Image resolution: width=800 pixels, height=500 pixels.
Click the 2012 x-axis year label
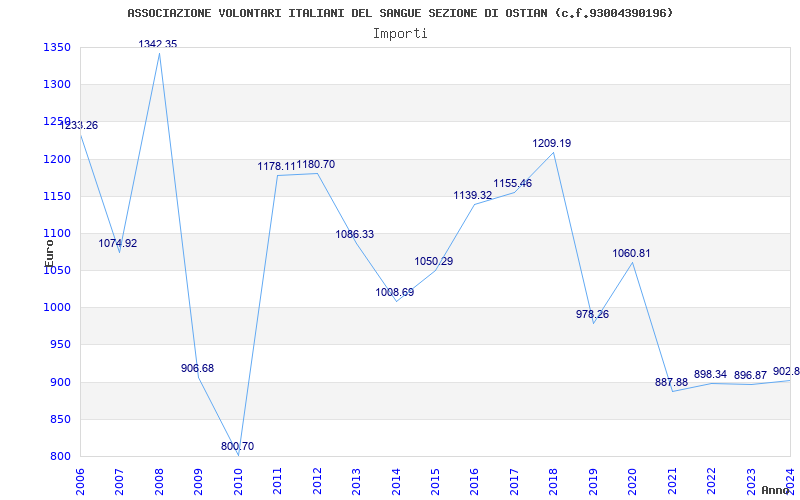pos(317,481)
